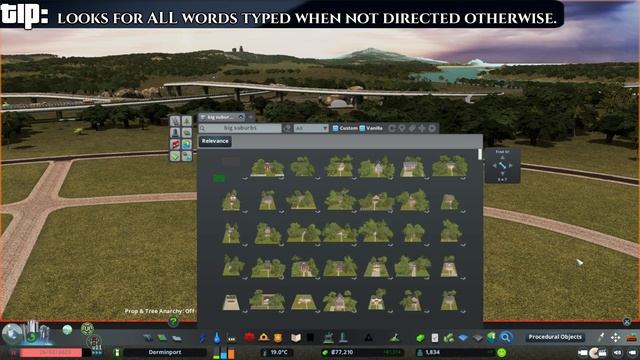The height and width of the screenshot is (360, 640).
Task: Toggle the game speed arrows button
Action: tap(97, 352)
